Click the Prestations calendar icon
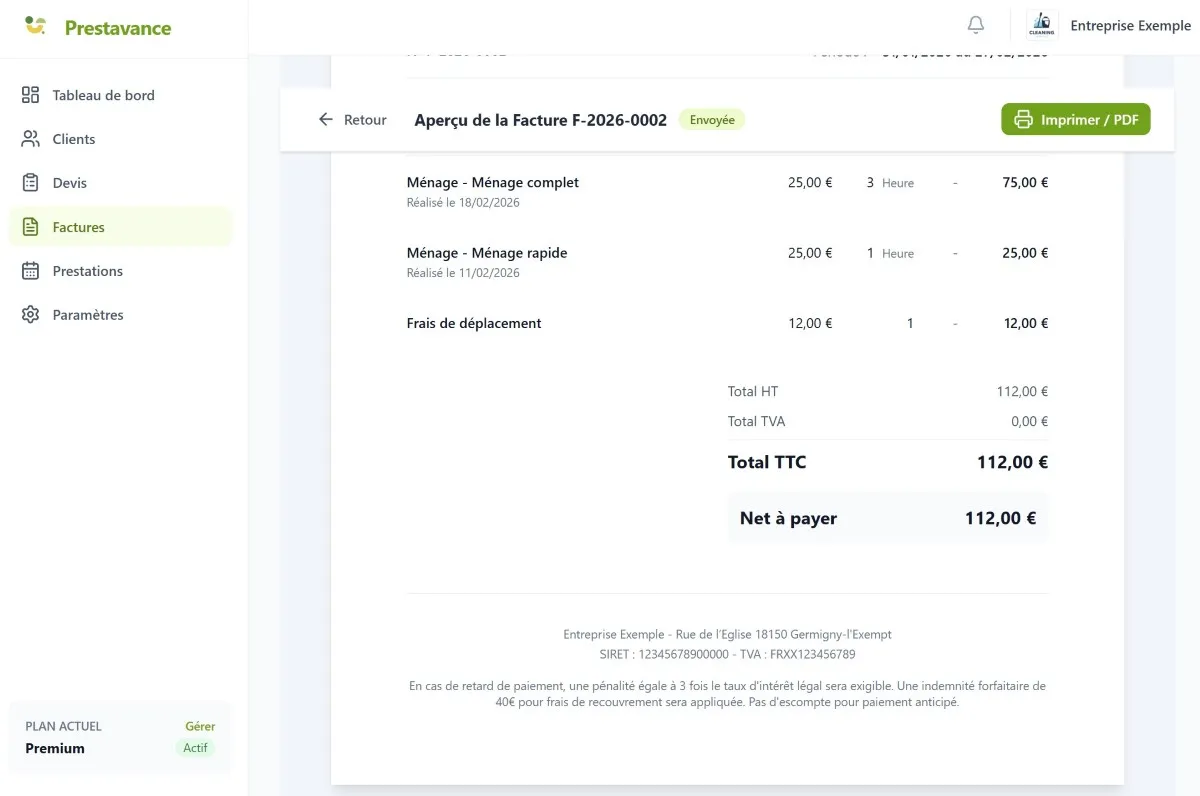 pos(31,271)
